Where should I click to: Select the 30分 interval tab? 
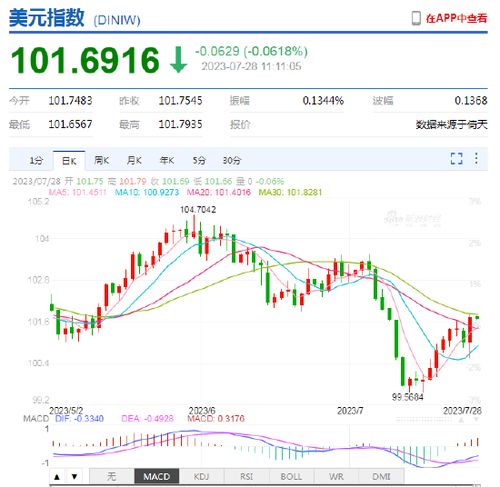point(232,160)
